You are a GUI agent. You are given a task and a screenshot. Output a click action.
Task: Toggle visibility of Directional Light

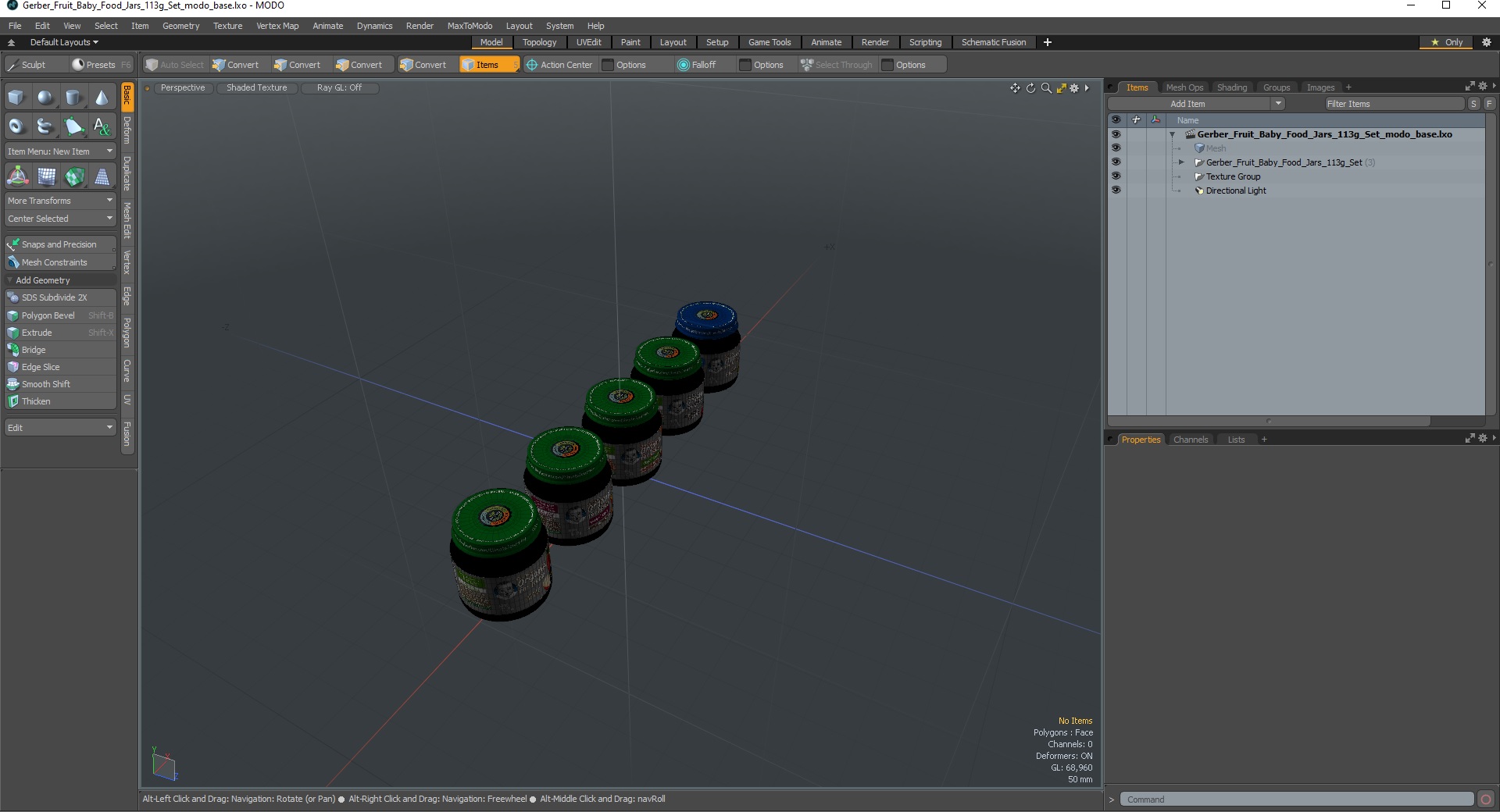pos(1116,191)
